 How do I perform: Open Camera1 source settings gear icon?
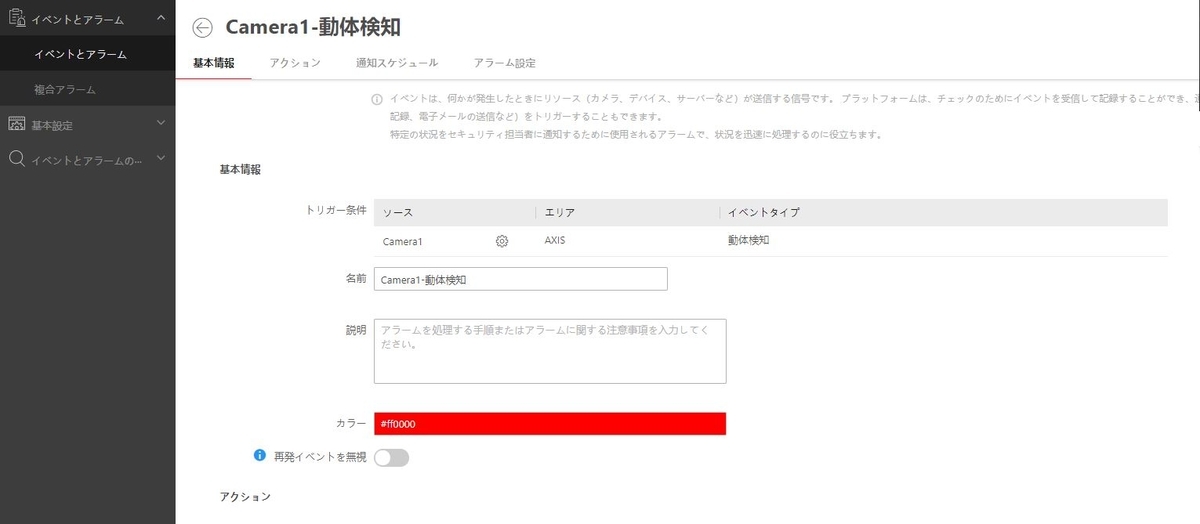point(502,241)
